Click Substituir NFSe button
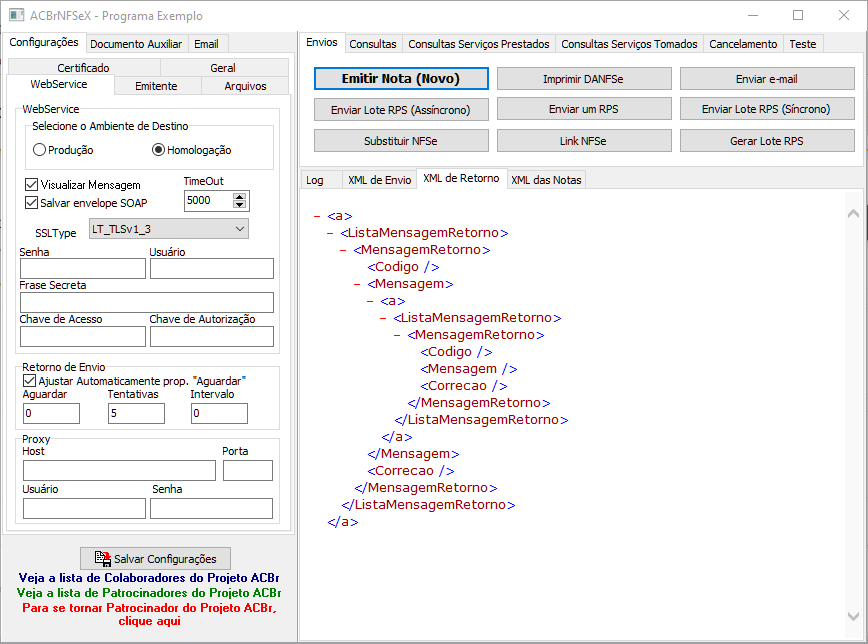Screen dimensions: 868x644 tap(401, 141)
